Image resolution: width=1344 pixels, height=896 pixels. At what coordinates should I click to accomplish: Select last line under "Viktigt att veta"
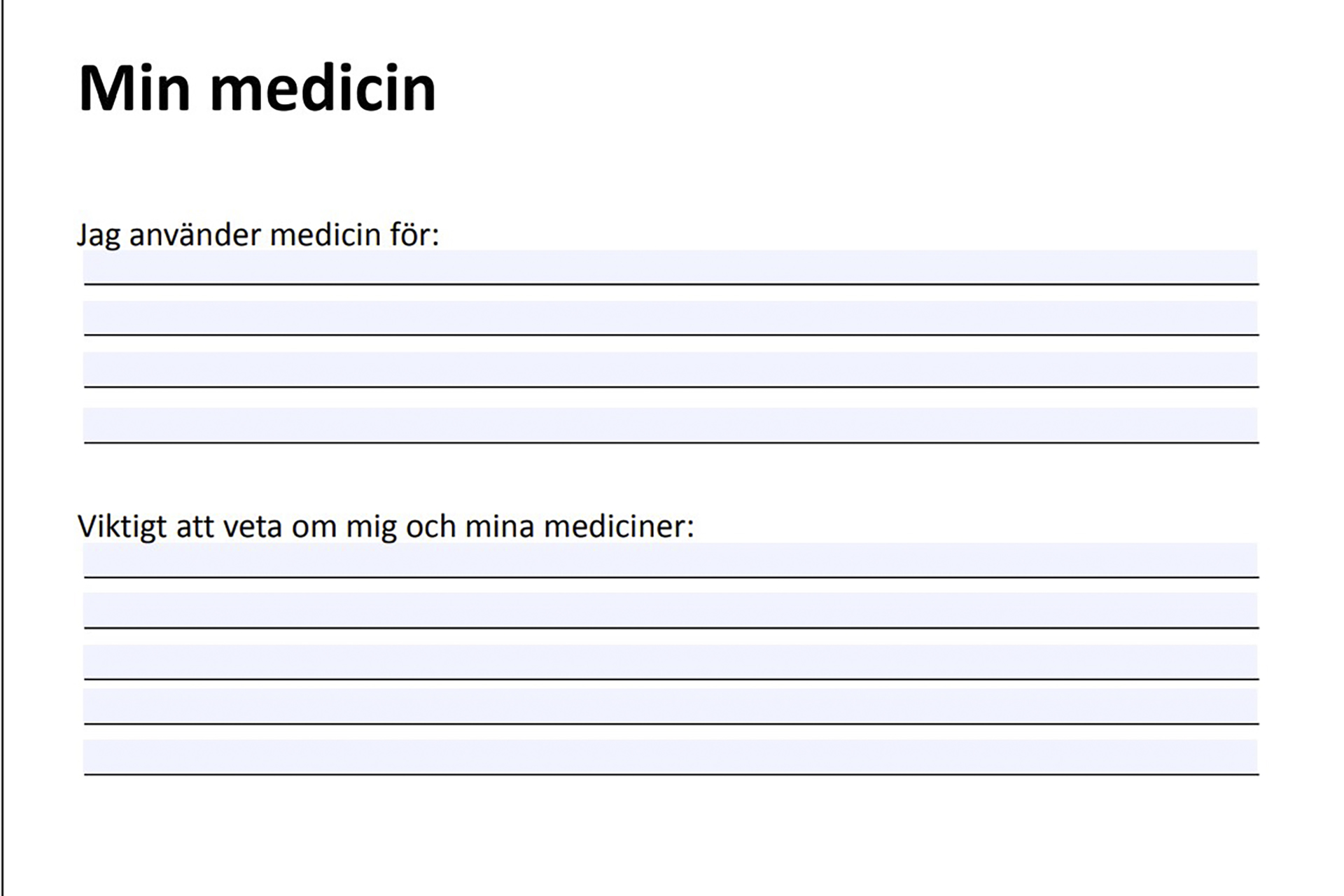coord(671,757)
